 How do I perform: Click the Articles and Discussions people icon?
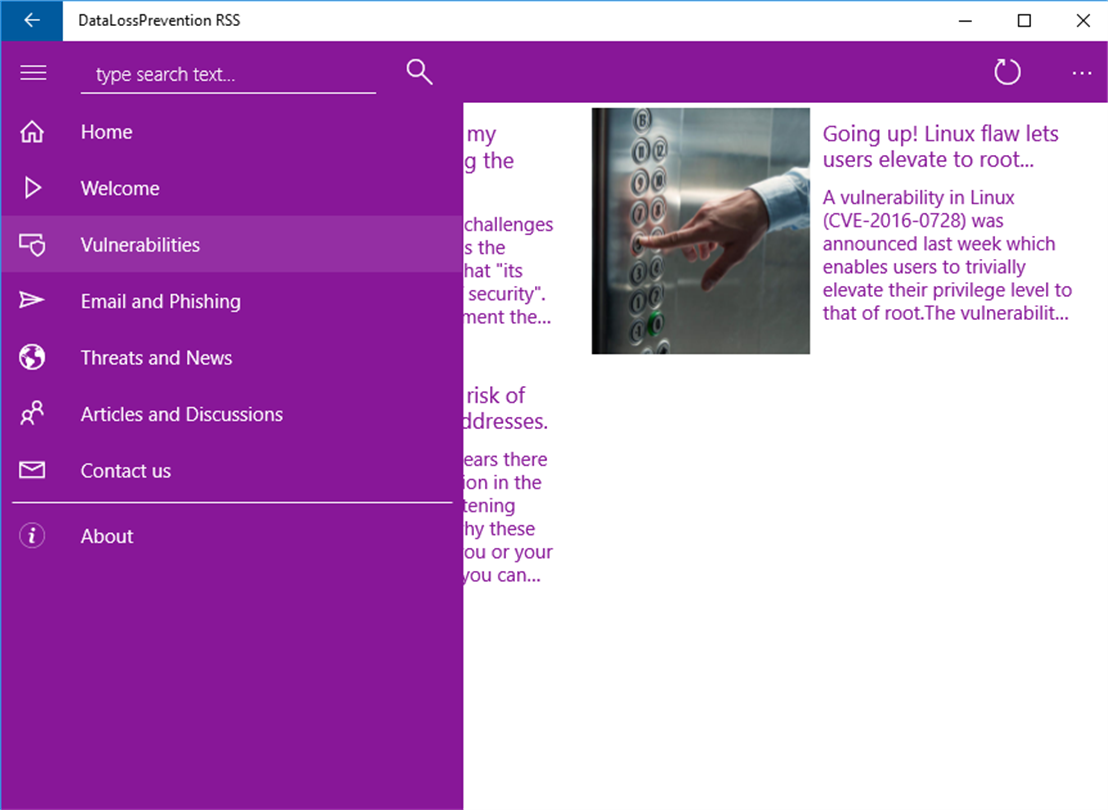click(x=32, y=413)
